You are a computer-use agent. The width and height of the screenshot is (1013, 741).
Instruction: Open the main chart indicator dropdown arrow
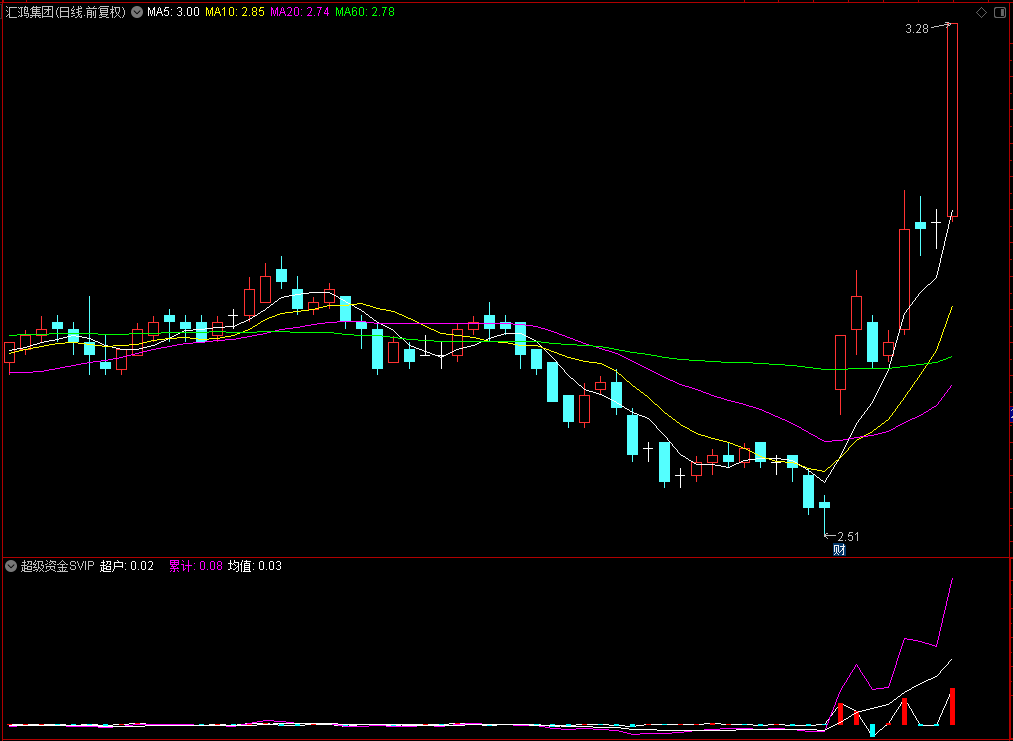(137, 12)
